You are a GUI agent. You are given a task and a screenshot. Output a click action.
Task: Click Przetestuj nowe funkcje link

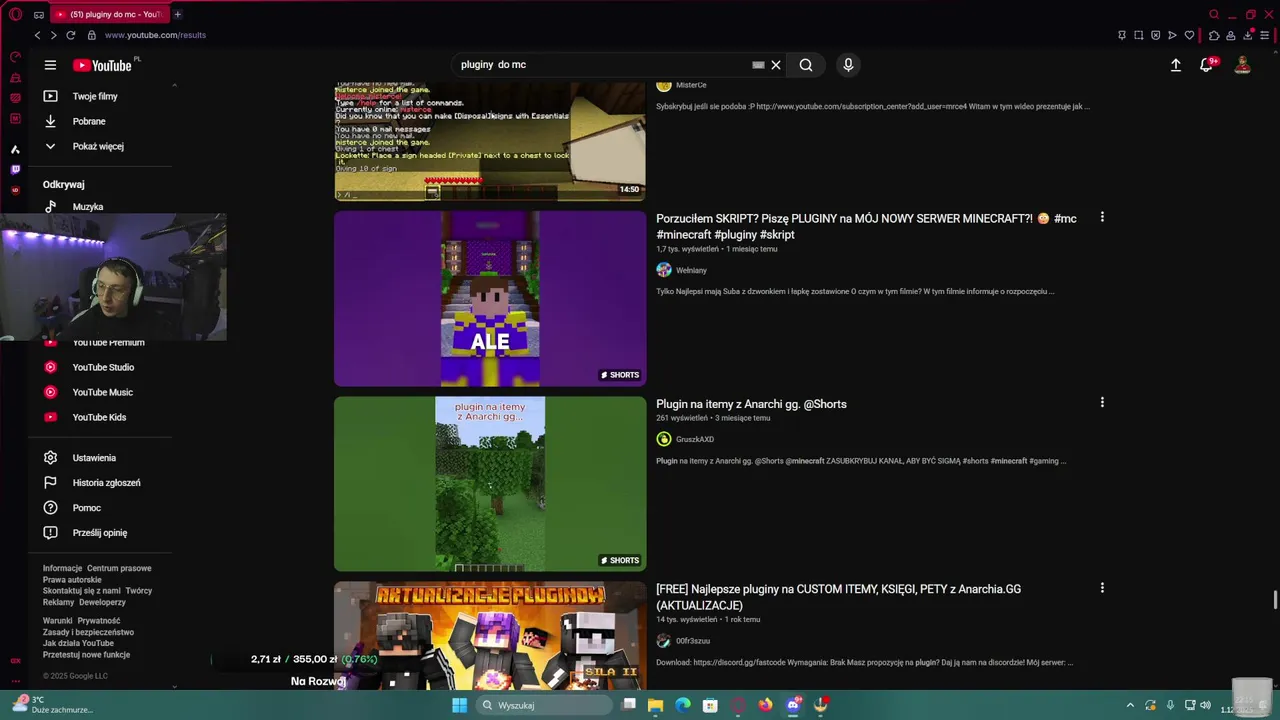(86, 655)
